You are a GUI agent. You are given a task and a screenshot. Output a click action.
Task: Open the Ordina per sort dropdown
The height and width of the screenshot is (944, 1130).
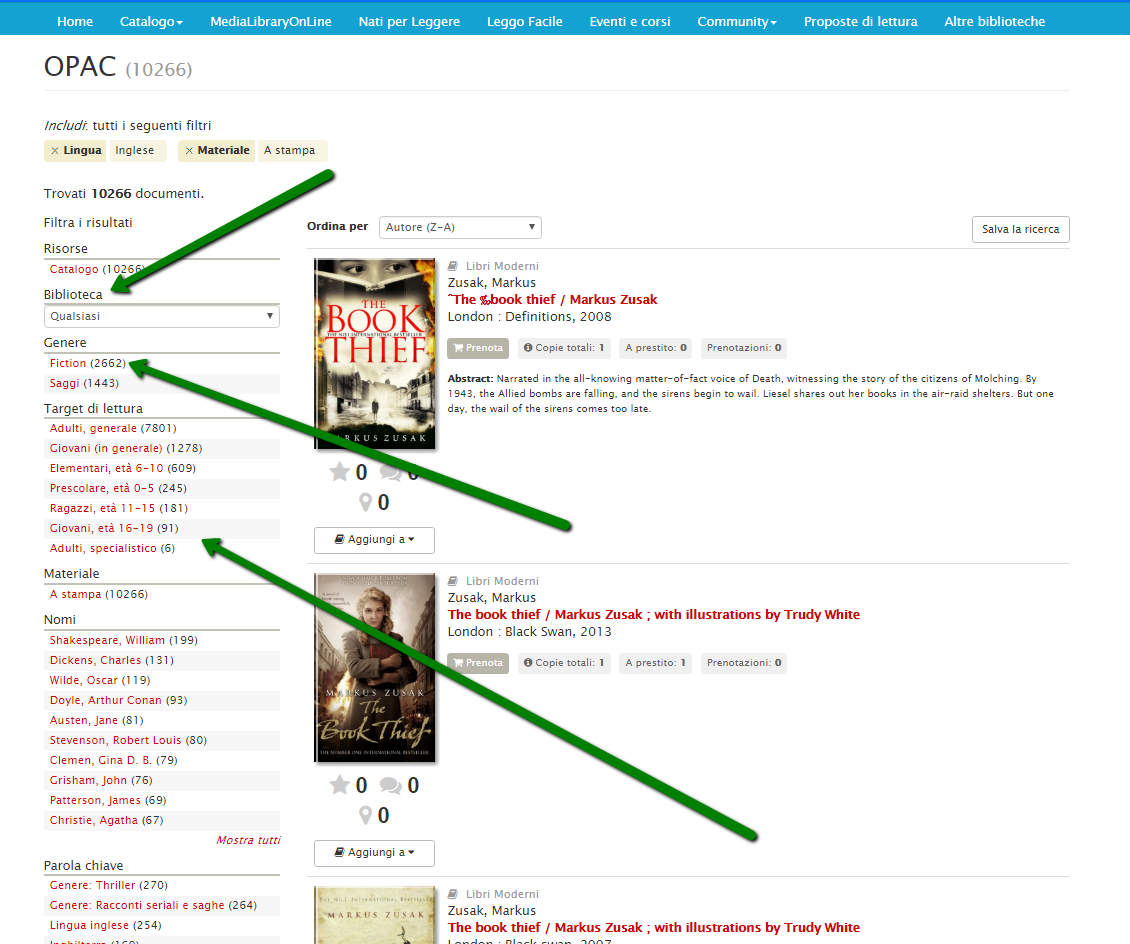[x=460, y=228]
